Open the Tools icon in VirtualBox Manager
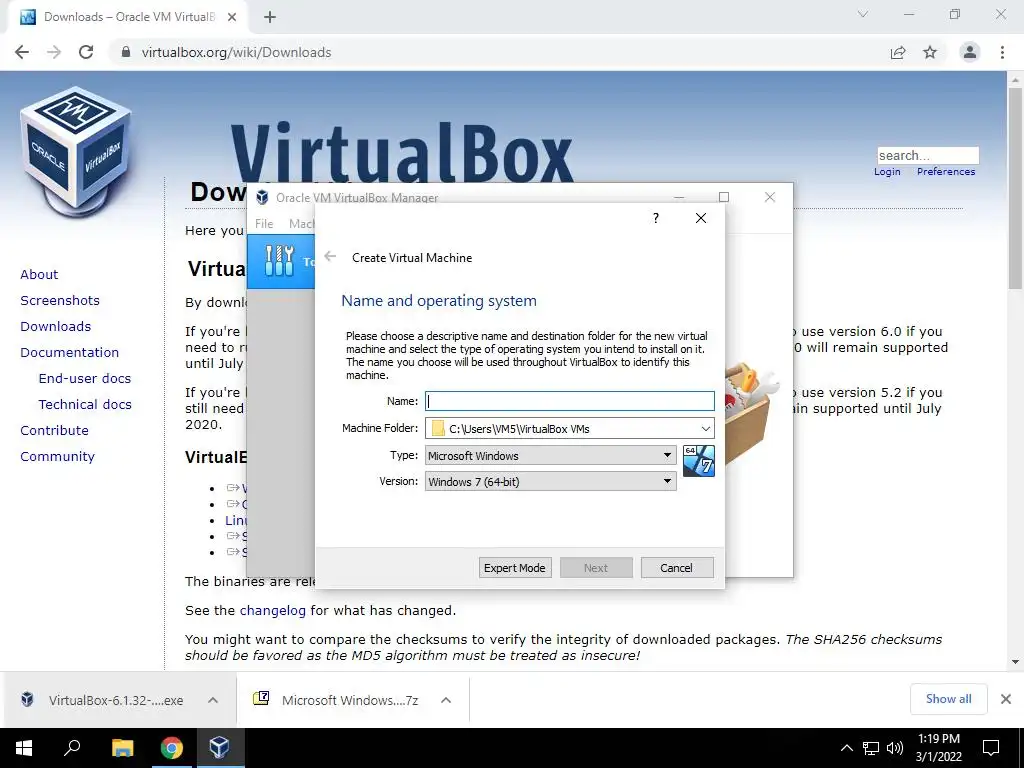 (x=280, y=261)
